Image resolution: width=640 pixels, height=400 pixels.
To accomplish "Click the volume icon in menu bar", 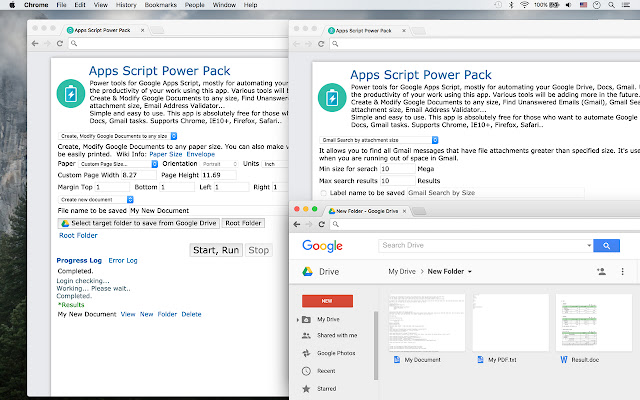I will coord(569,5).
